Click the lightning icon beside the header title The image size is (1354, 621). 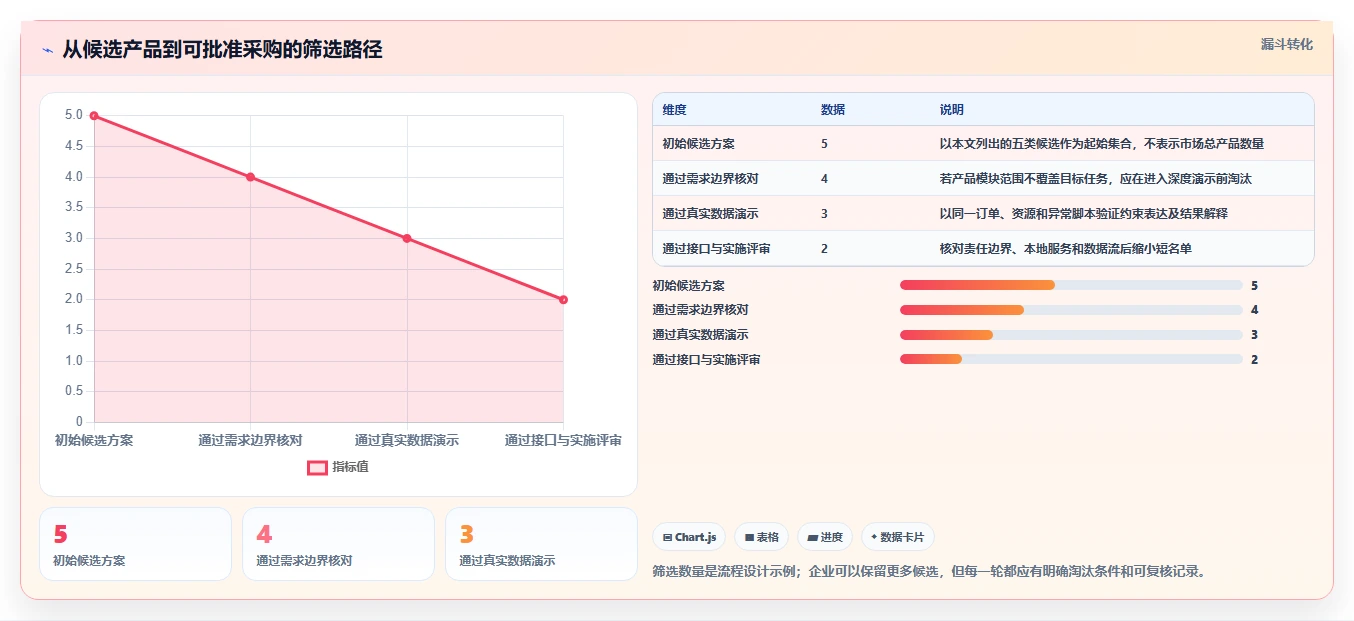pyautogui.click(x=47, y=50)
